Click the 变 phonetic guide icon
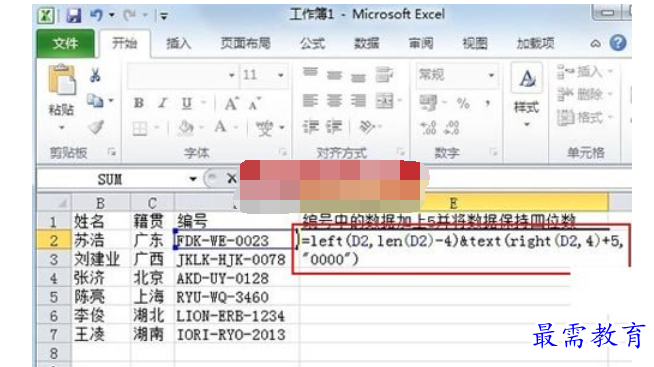The width and height of the screenshot is (654, 367). (265, 128)
